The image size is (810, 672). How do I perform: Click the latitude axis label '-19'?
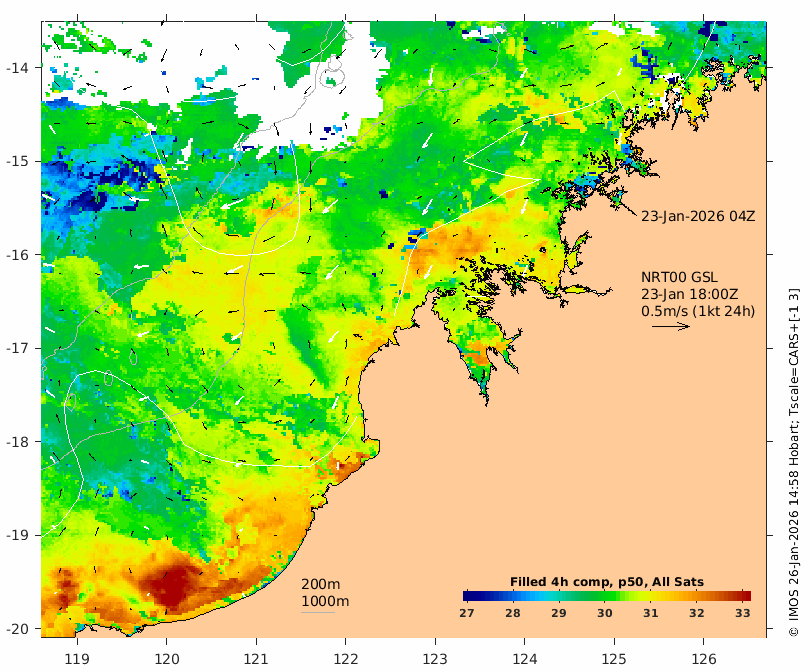click(x=17, y=535)
